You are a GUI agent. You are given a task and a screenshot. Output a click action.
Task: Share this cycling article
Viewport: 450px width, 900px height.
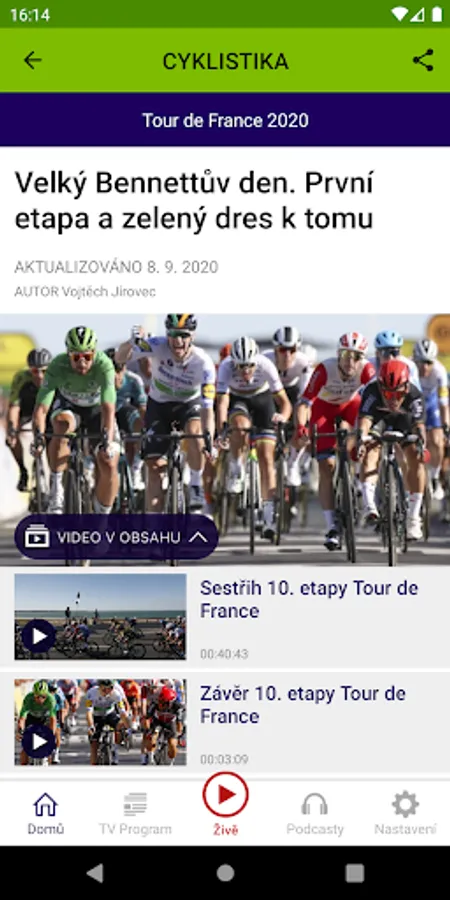[423, 60]
